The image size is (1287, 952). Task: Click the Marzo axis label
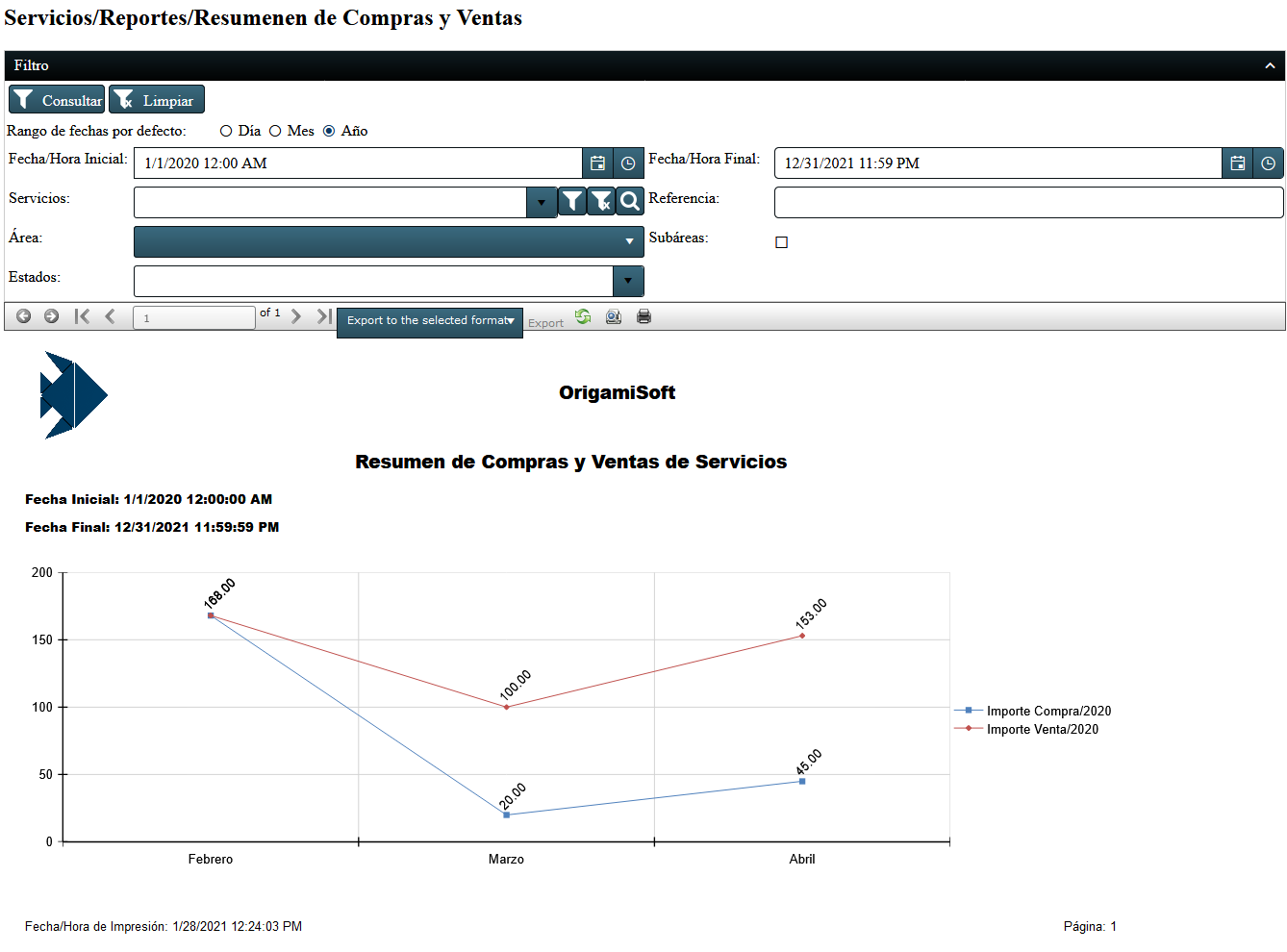pyautogui.click(x=506, y=859)
